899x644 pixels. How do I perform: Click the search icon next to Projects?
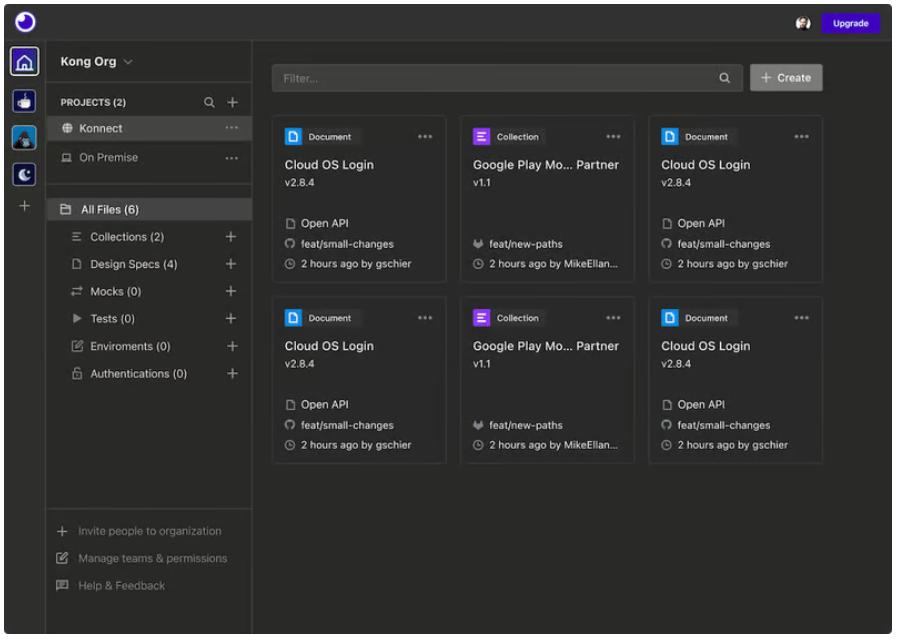[x=209, y=102]
